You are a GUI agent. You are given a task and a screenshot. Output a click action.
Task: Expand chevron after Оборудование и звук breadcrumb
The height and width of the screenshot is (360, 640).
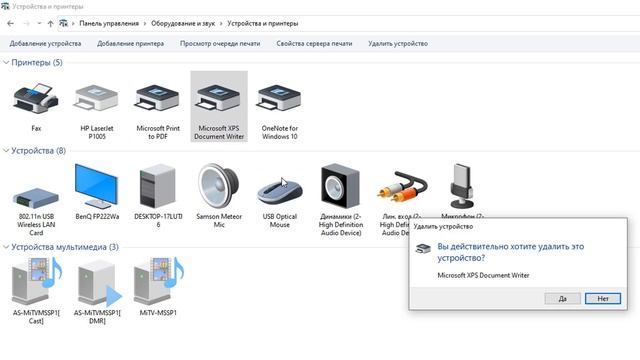coord(221,24)
